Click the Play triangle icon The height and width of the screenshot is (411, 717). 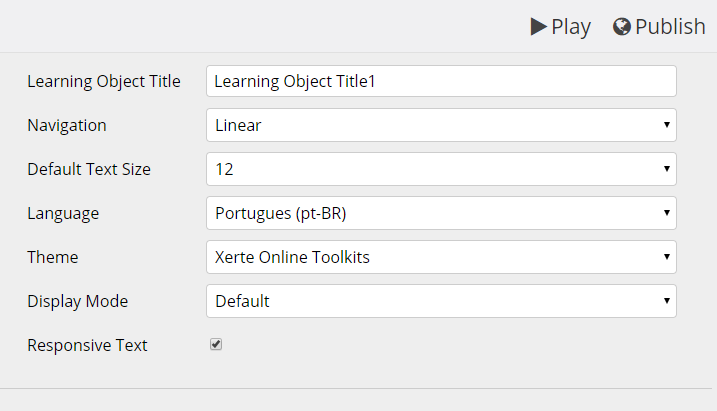click(x=539, y=27)
